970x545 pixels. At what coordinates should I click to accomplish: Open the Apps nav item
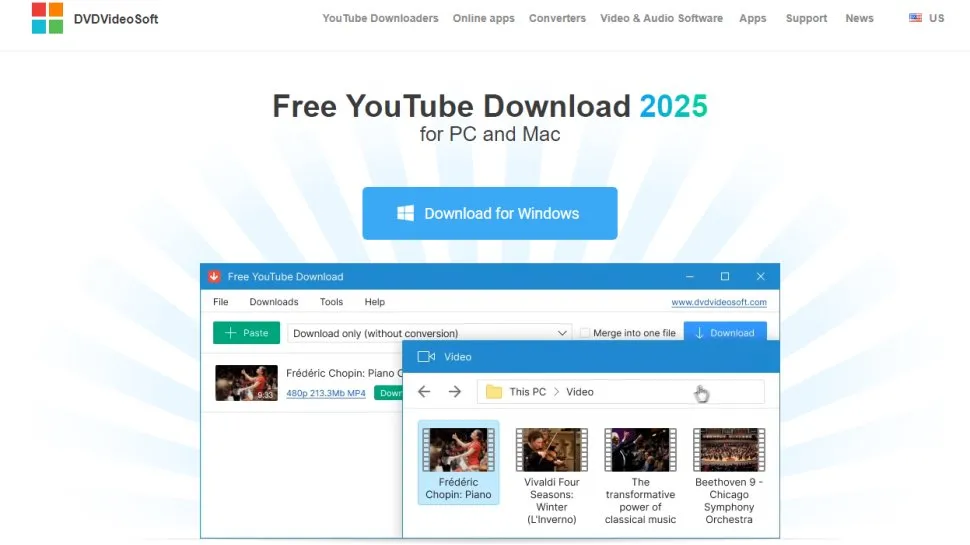[752, 19]
